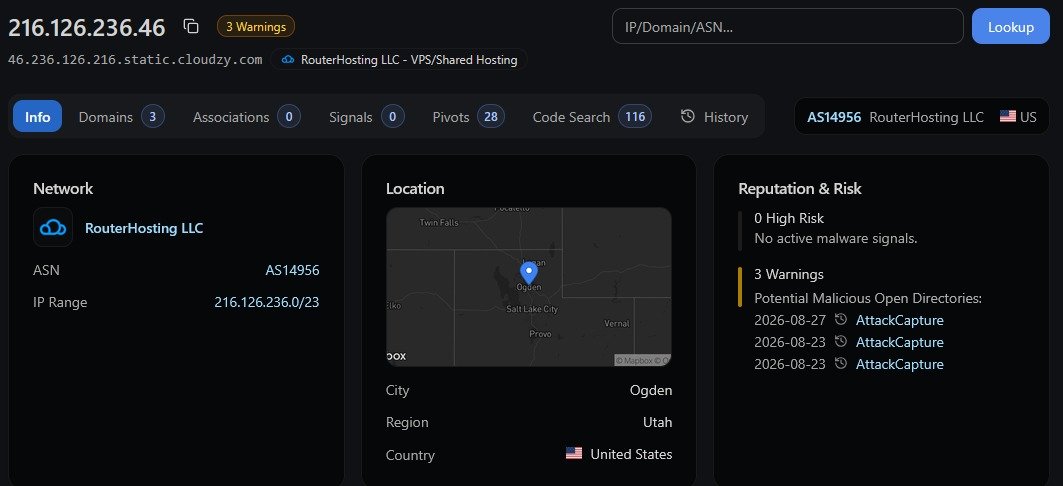Image resolution: width=1063 pixels, height=486 pixels.
Task: Click the Ogden city value
Action: pyautogui.click(x=651, y=390)
